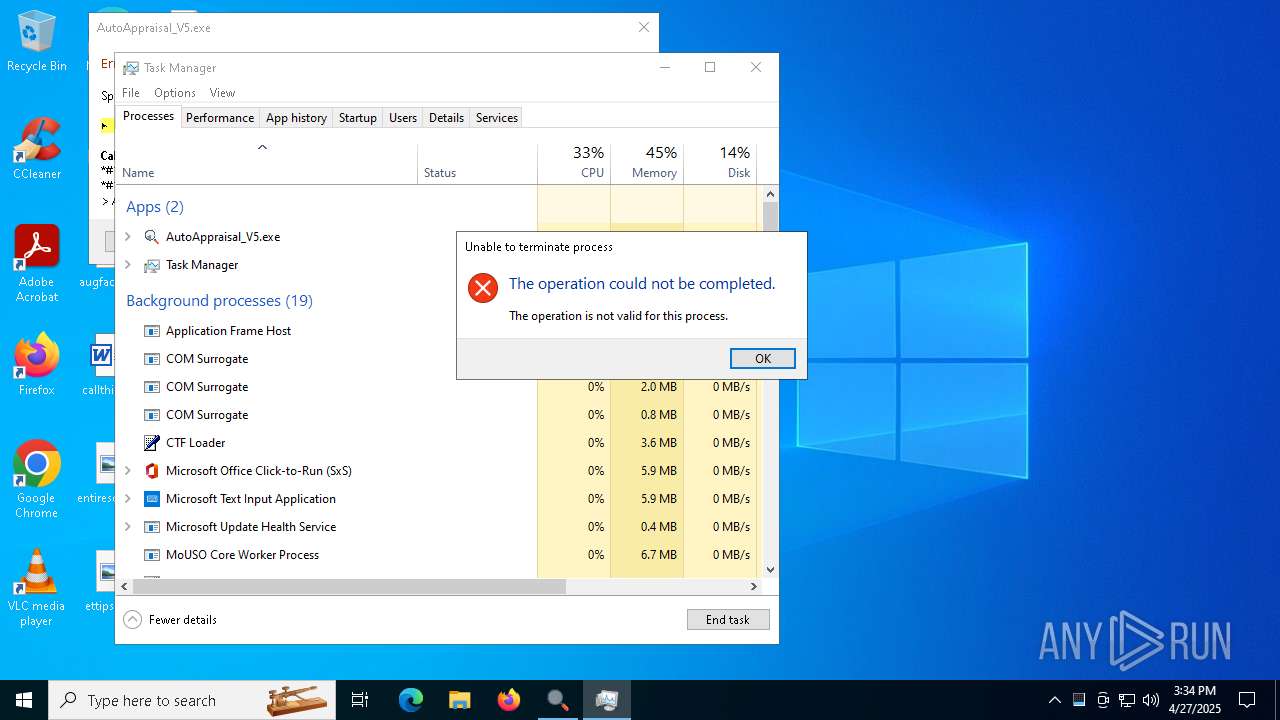Click the Microsoft Text Input Application icon
1280x720 pixels.
(152, 499)
